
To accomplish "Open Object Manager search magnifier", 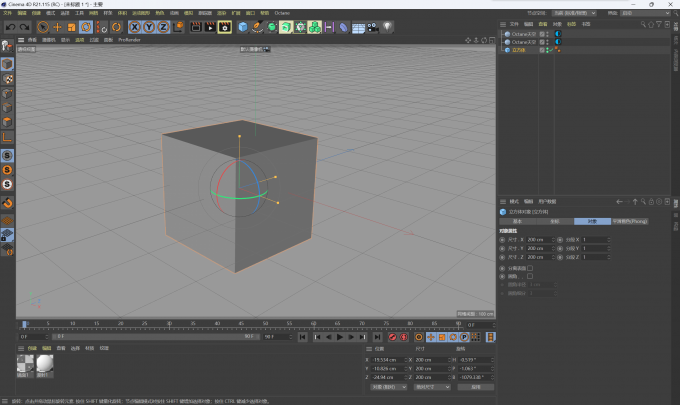I will pos(643,24).
